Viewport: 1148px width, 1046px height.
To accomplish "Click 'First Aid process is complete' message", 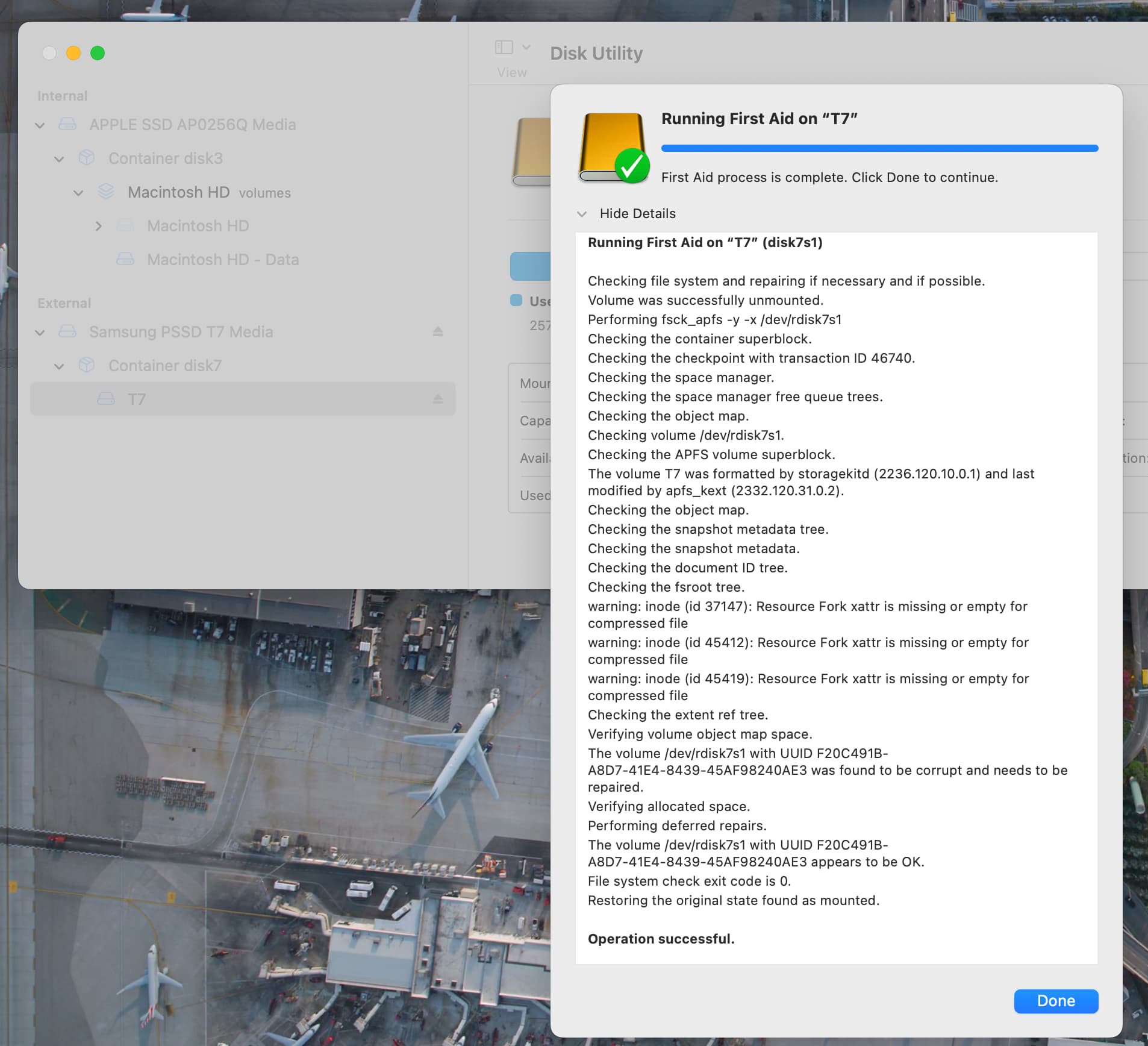I will click(x=829, y=177).
